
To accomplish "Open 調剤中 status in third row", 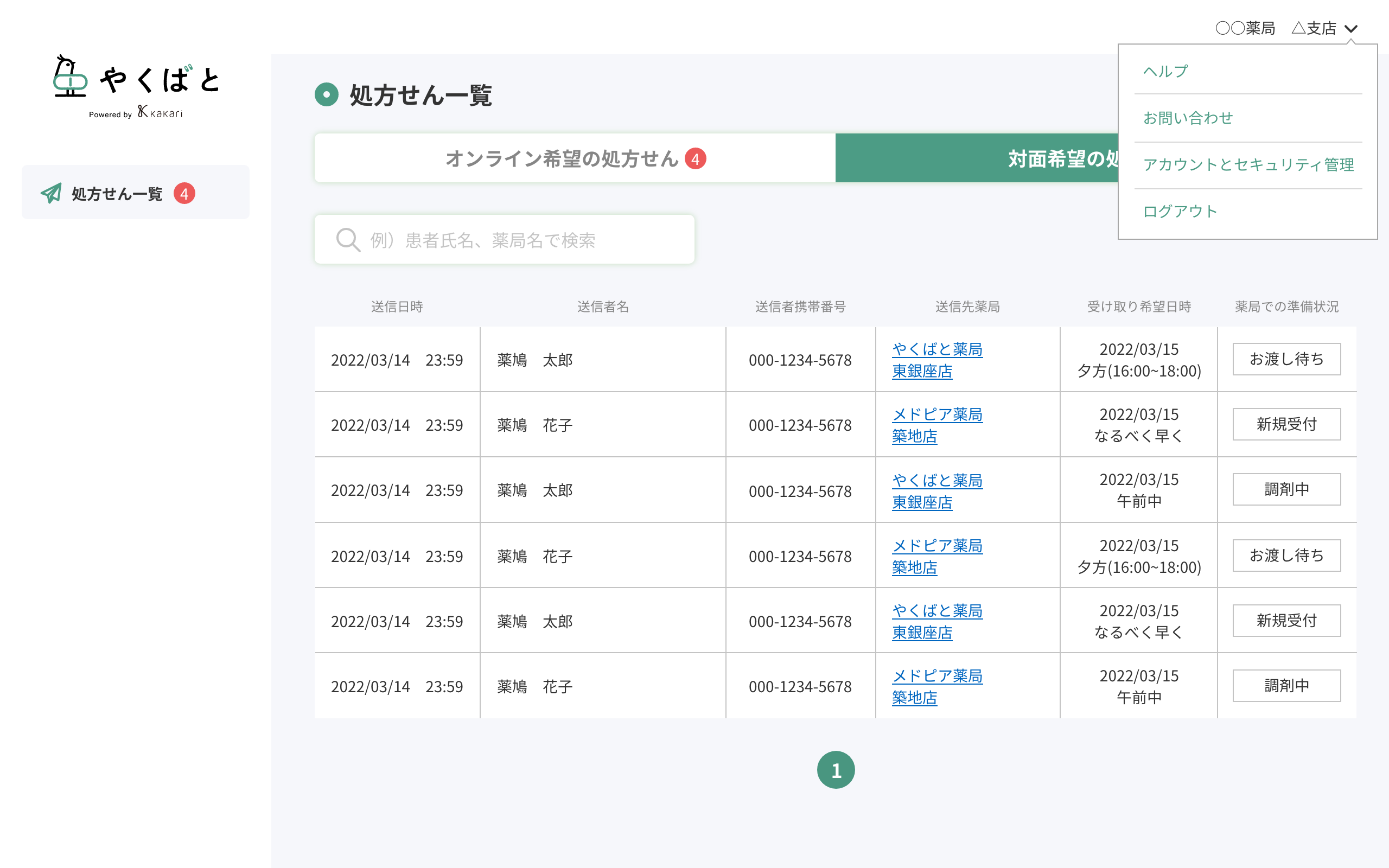I will (x=1286, y=490).
